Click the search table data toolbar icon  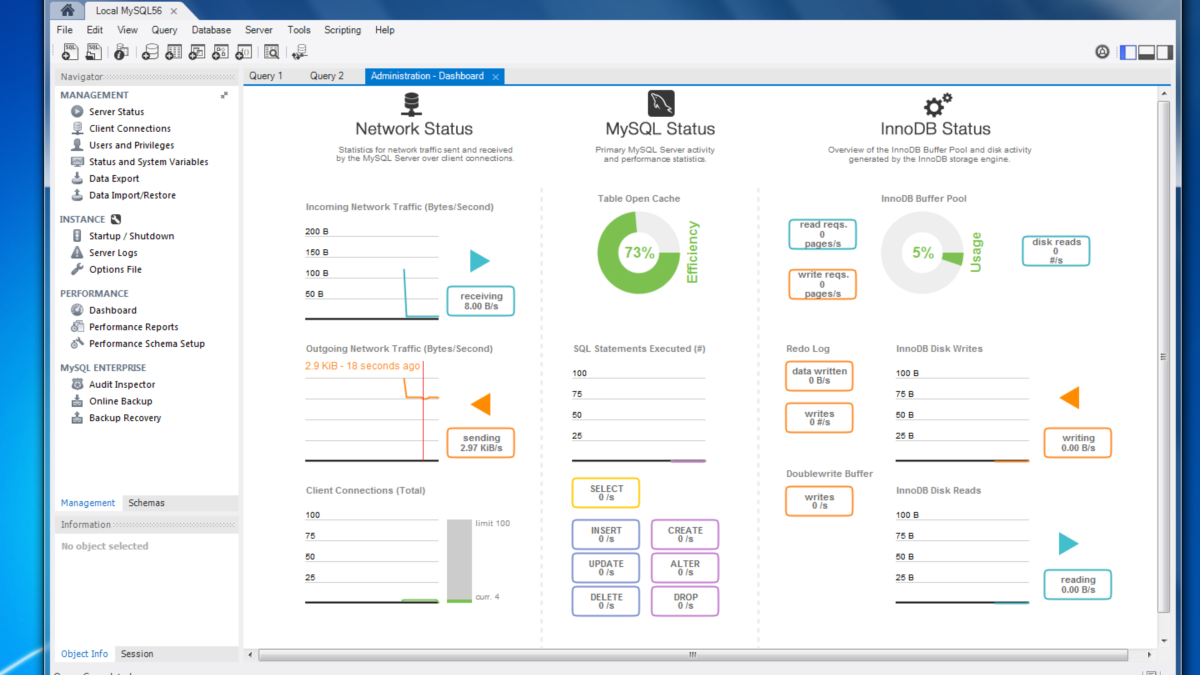click(271, 52)
